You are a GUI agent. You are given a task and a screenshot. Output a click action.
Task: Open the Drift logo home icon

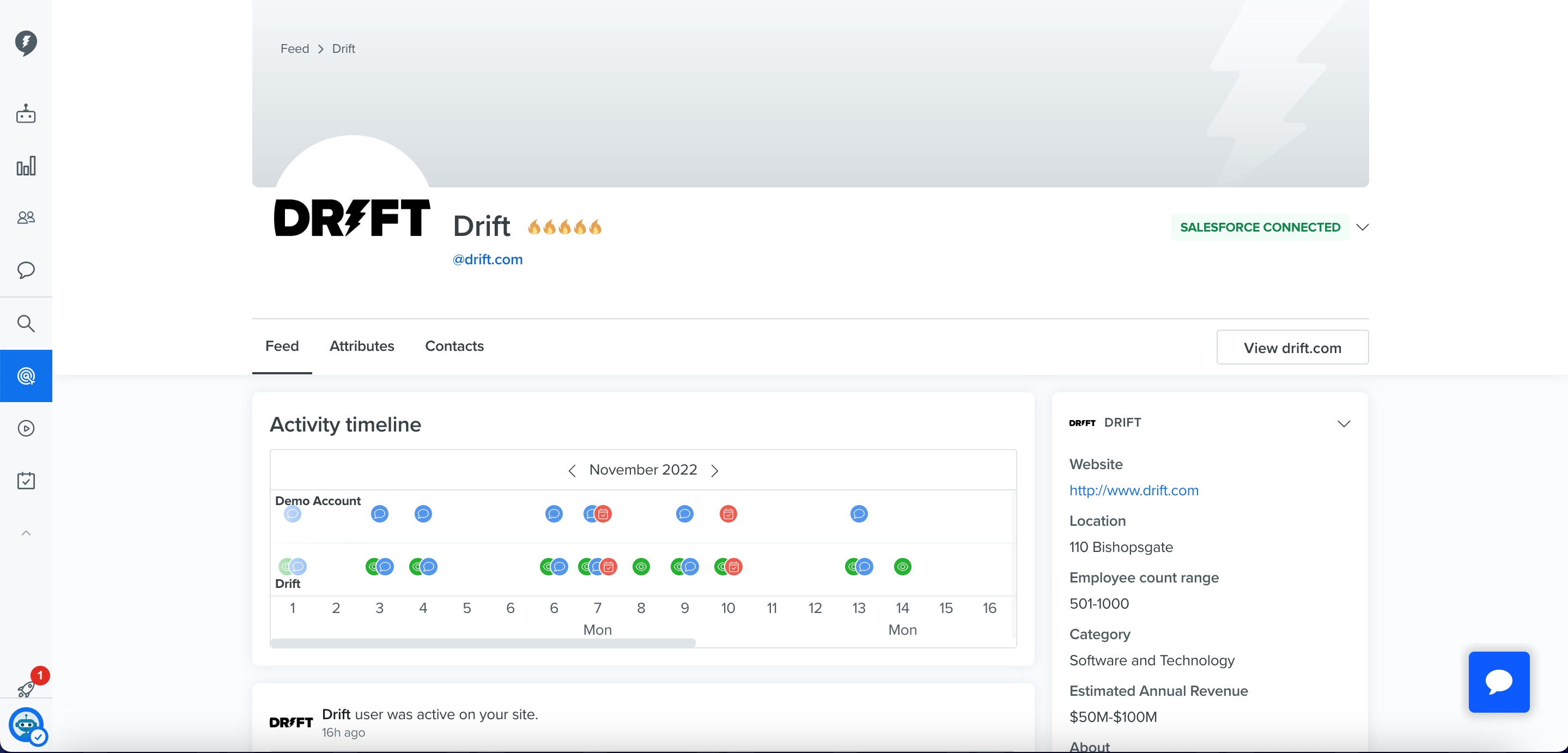[26, 42]
